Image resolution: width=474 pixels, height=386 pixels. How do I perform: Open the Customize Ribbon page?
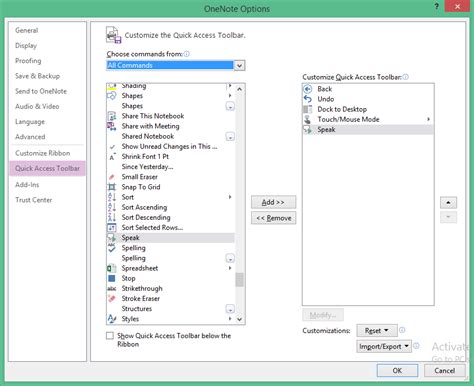[x=42, y=153]
